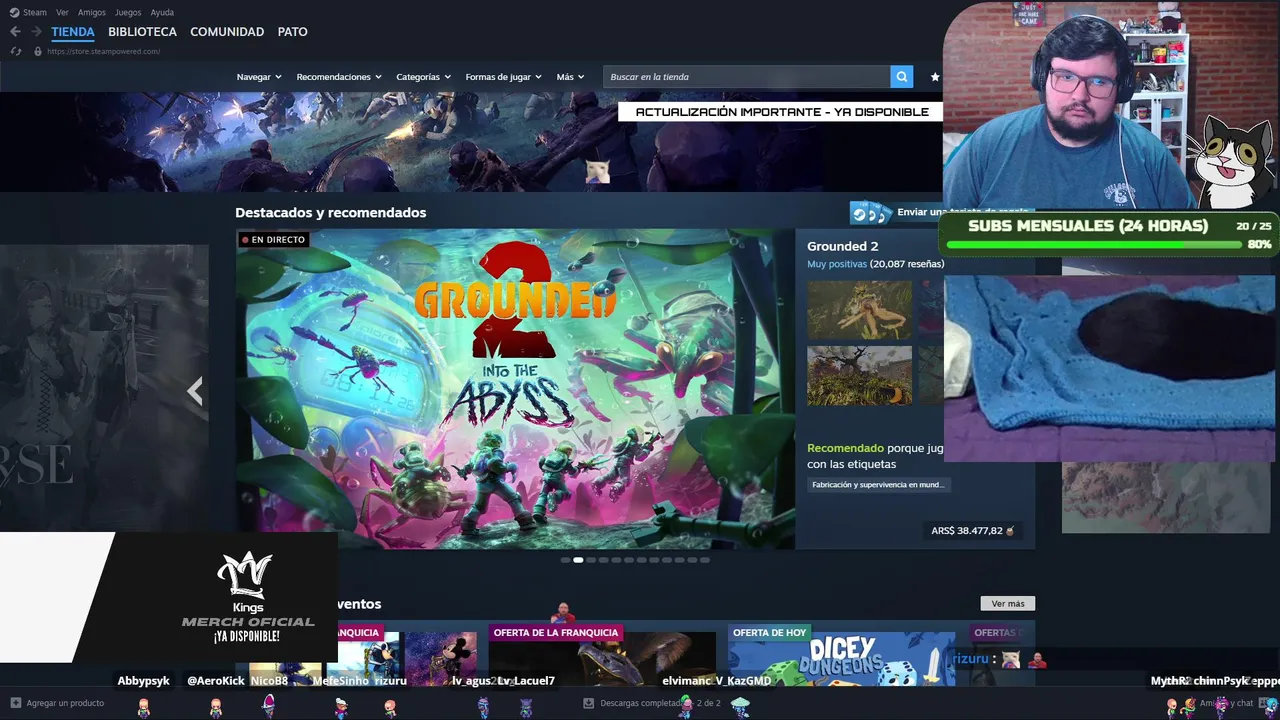
Task: Switch to the BIBLIOTECA tab
Action: (x=142, y=32)
